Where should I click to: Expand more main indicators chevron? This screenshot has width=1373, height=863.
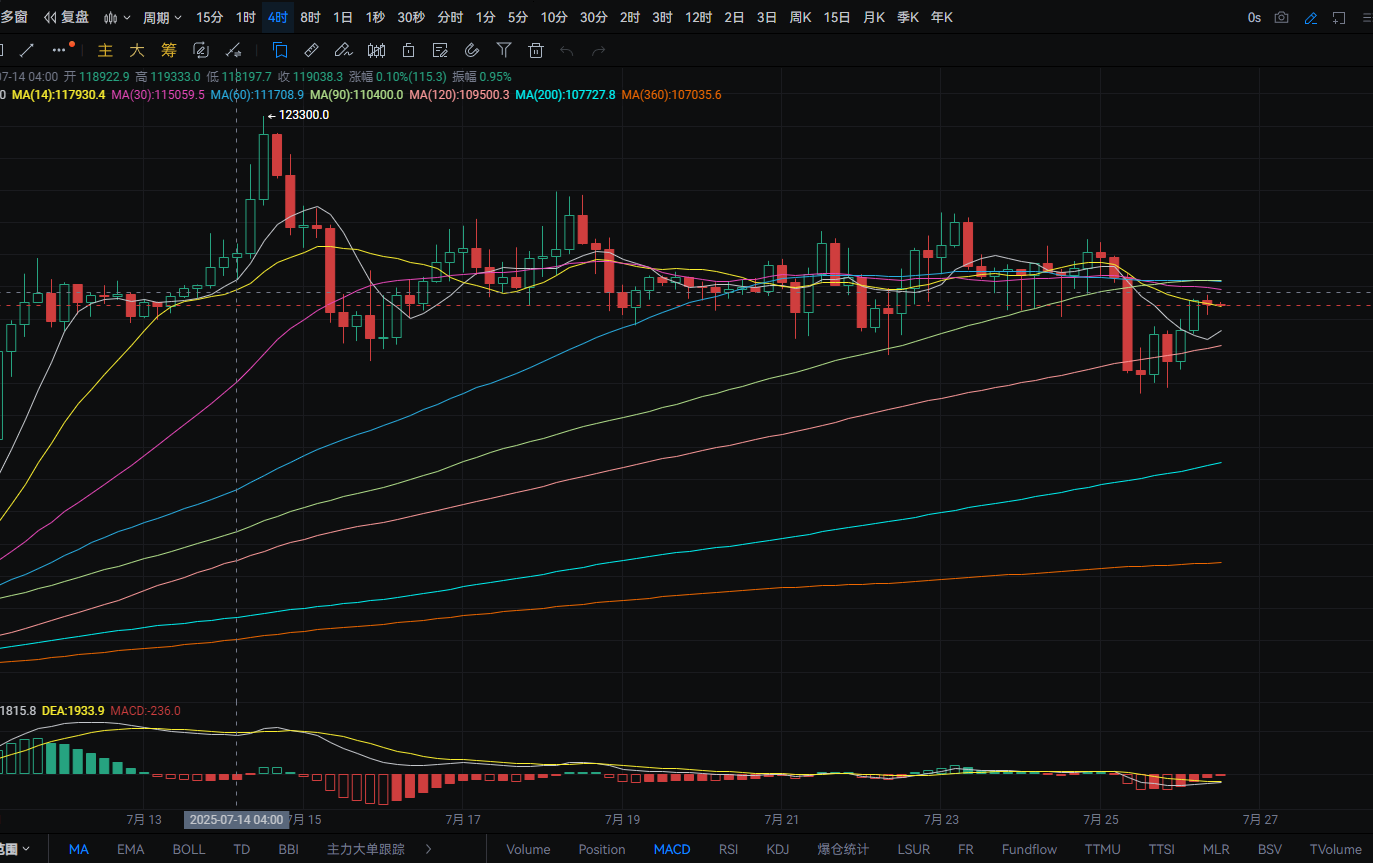click(429, 849)
